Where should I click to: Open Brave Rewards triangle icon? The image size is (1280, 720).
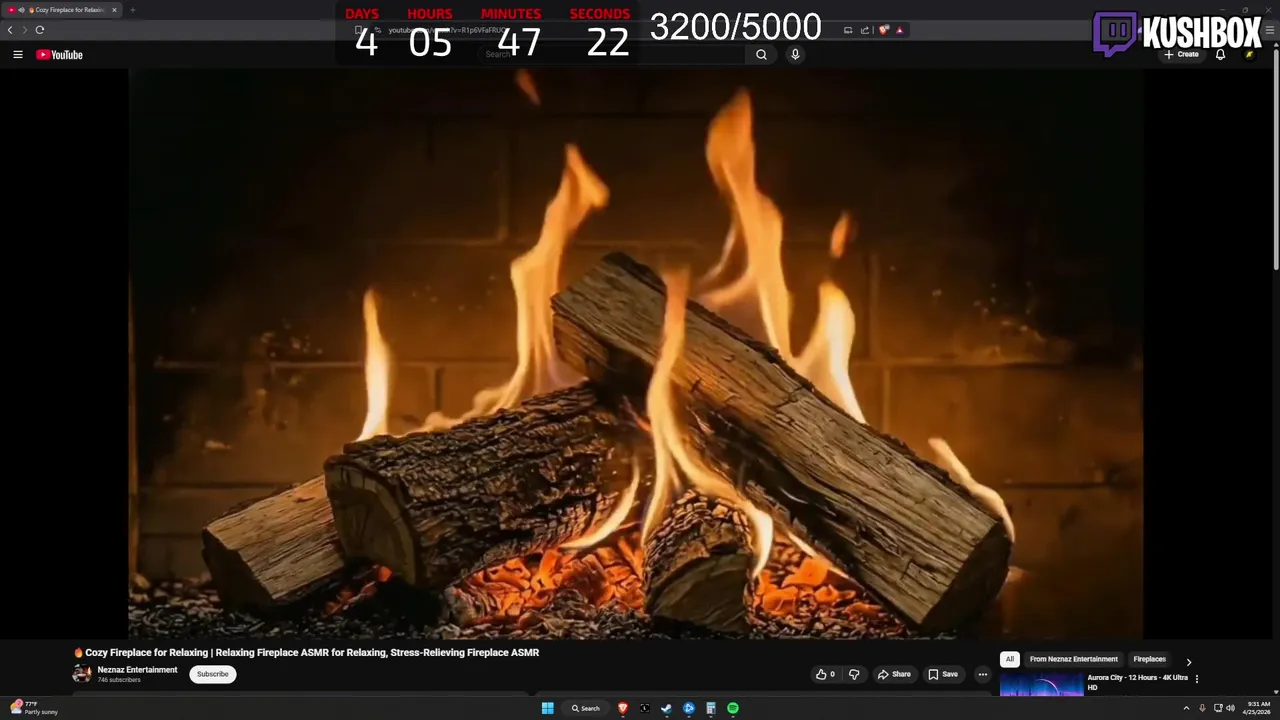tap(899, 30)
